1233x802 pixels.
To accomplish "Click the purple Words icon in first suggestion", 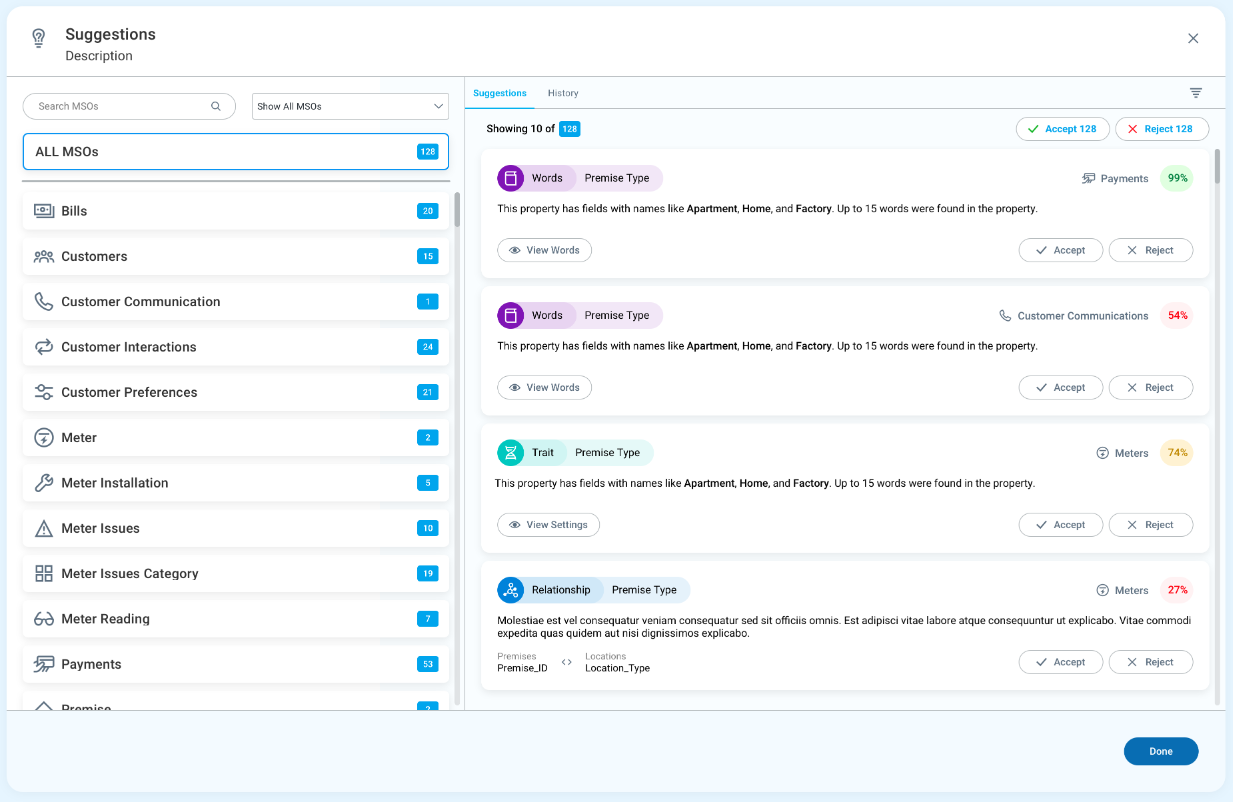I will [x=511, y=178].
